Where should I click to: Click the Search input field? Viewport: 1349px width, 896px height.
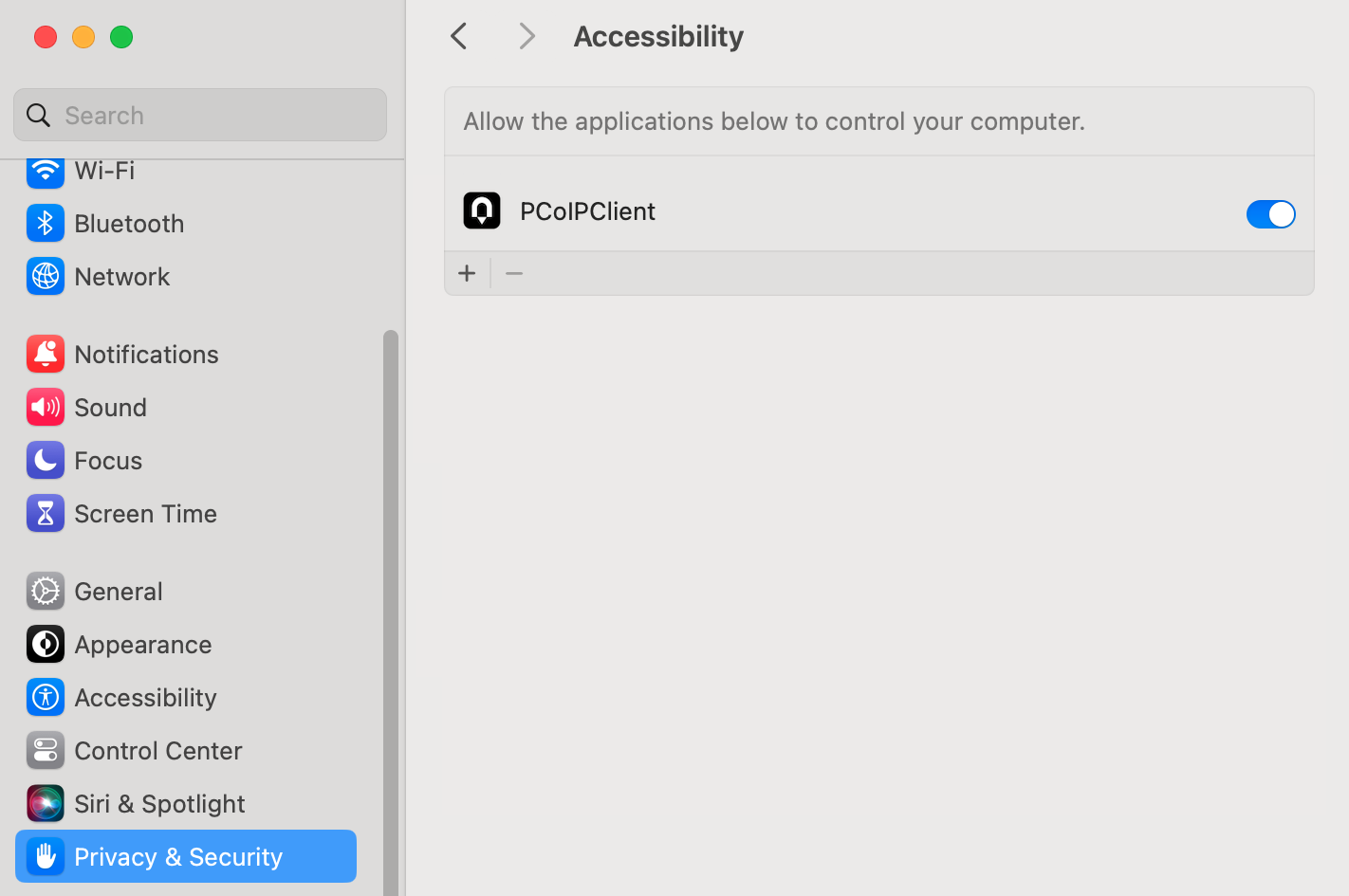(200, 116)
